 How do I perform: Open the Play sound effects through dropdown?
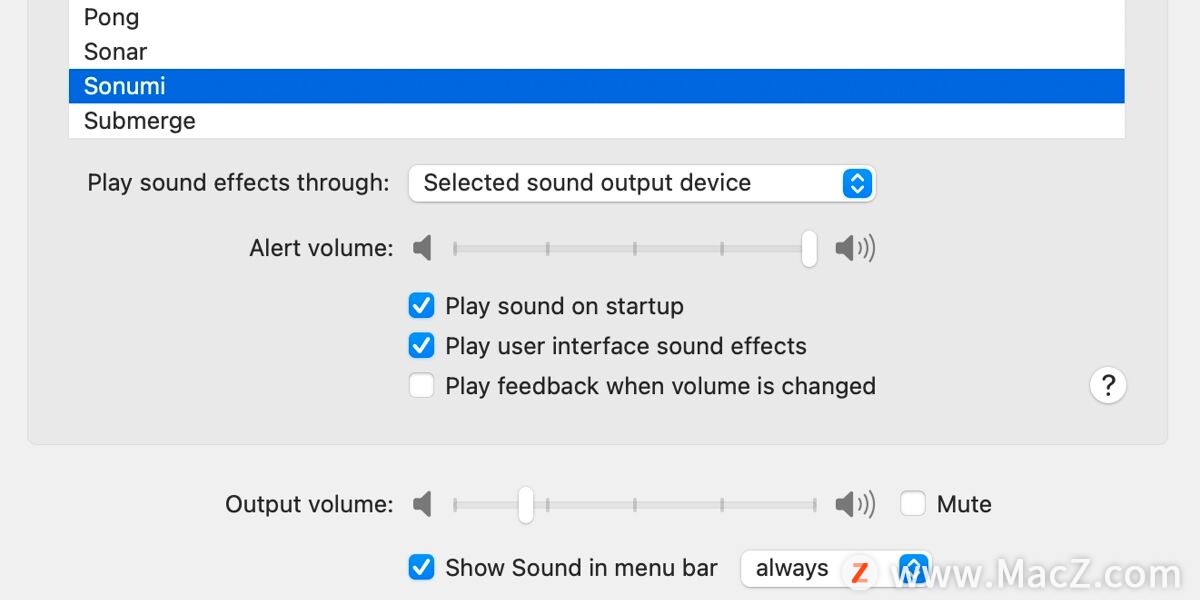(641, 183)
